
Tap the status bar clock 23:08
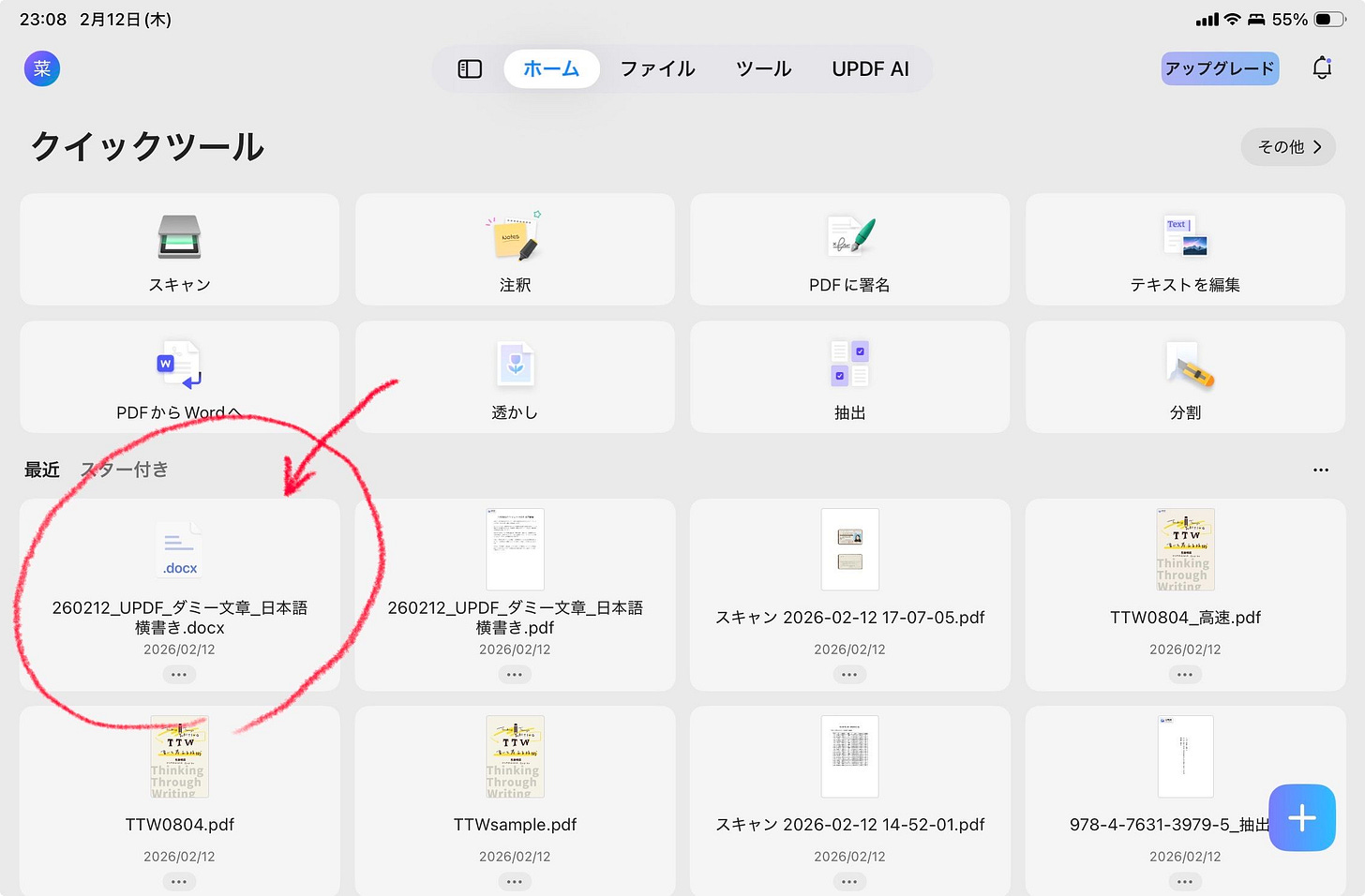[x=43, y=20]
